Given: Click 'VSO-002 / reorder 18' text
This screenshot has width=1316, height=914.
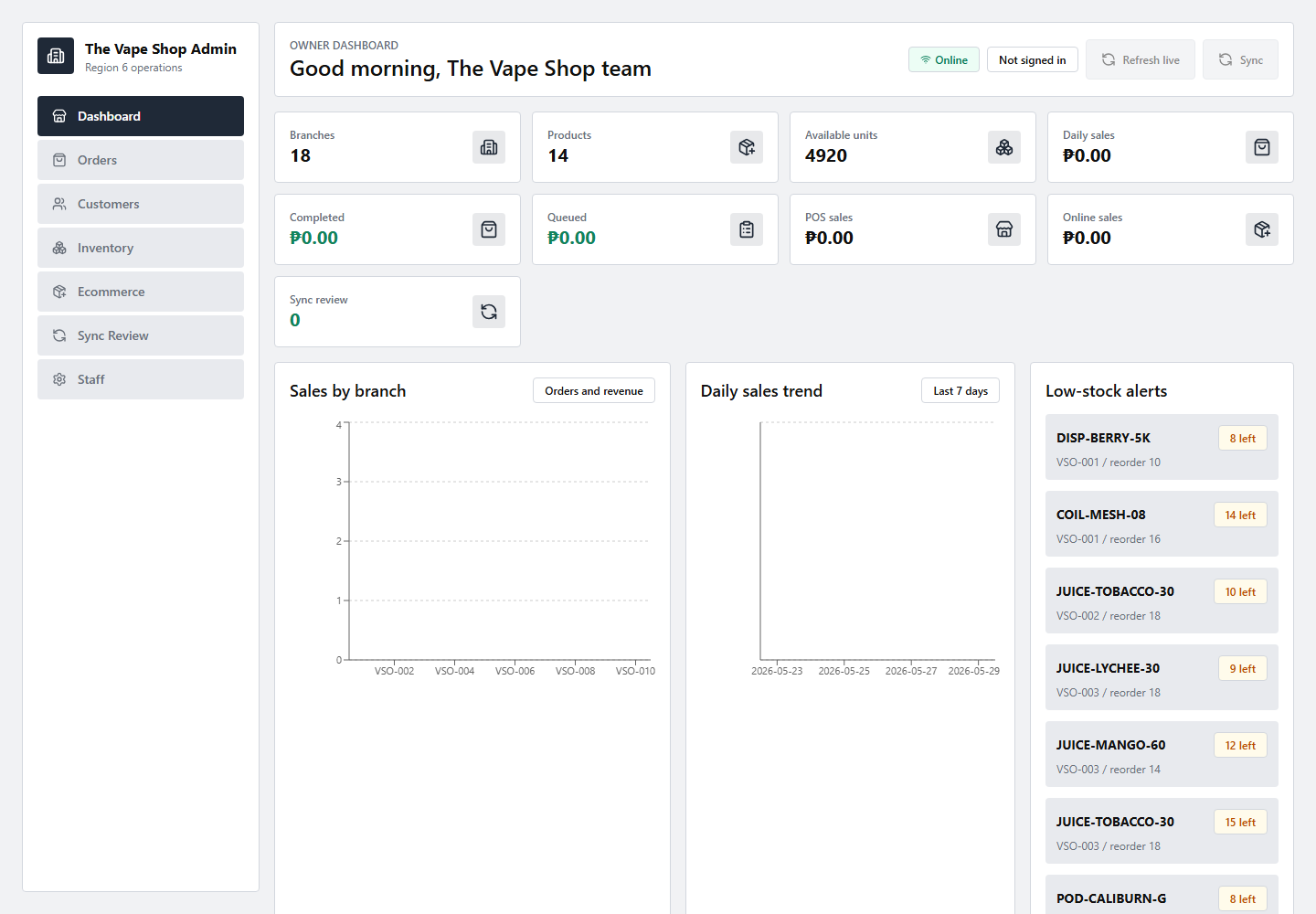Looking at the screenshot, I should pyautogui.click(x=1109, y=616).
